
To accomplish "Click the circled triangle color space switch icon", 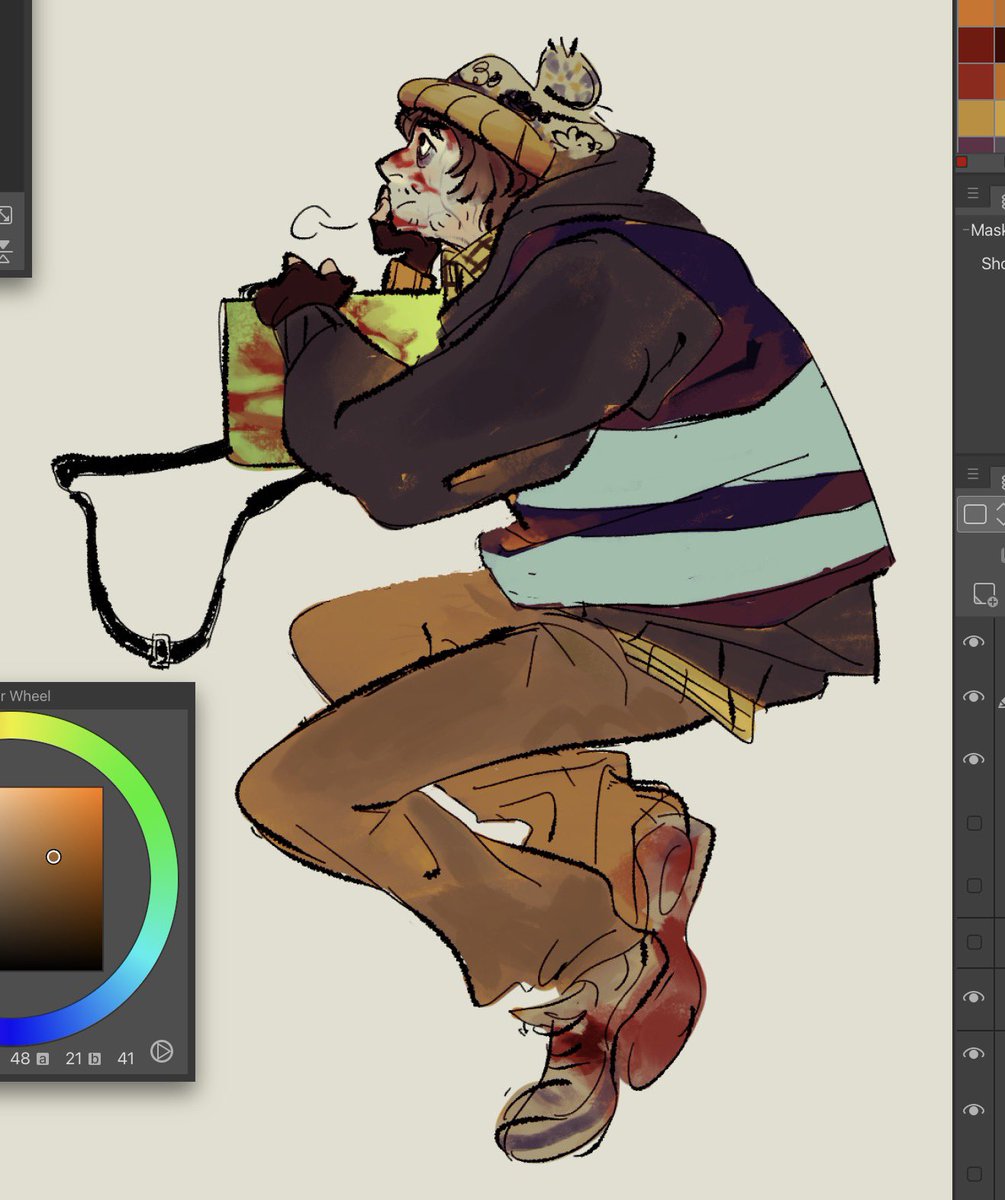I will pos(162,1052).
